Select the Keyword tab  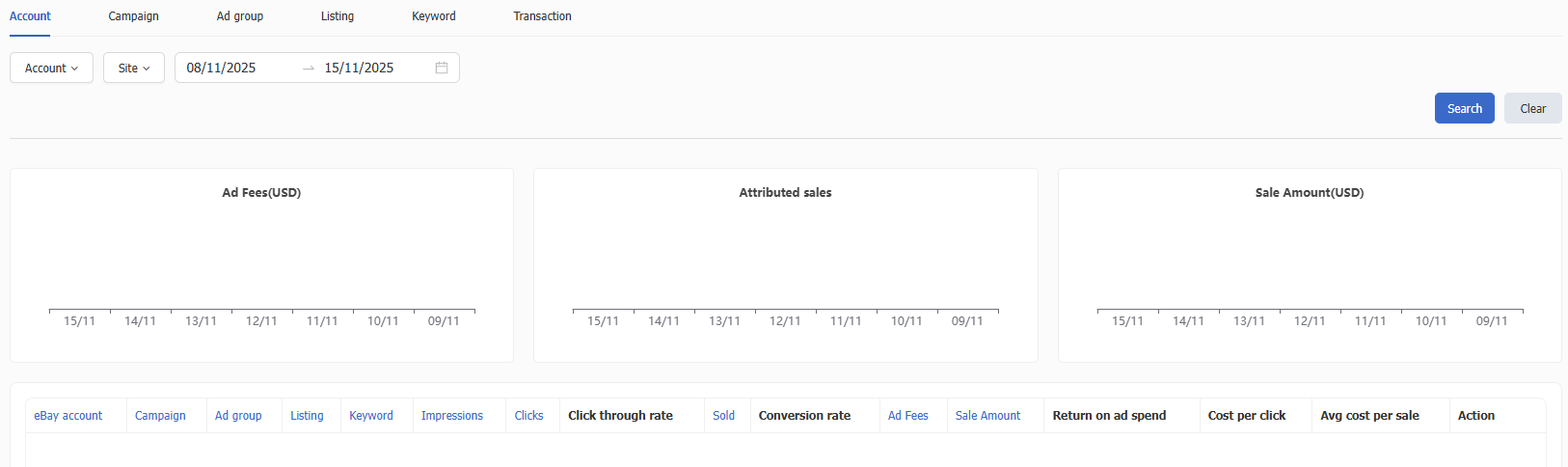tap(434, 16)
